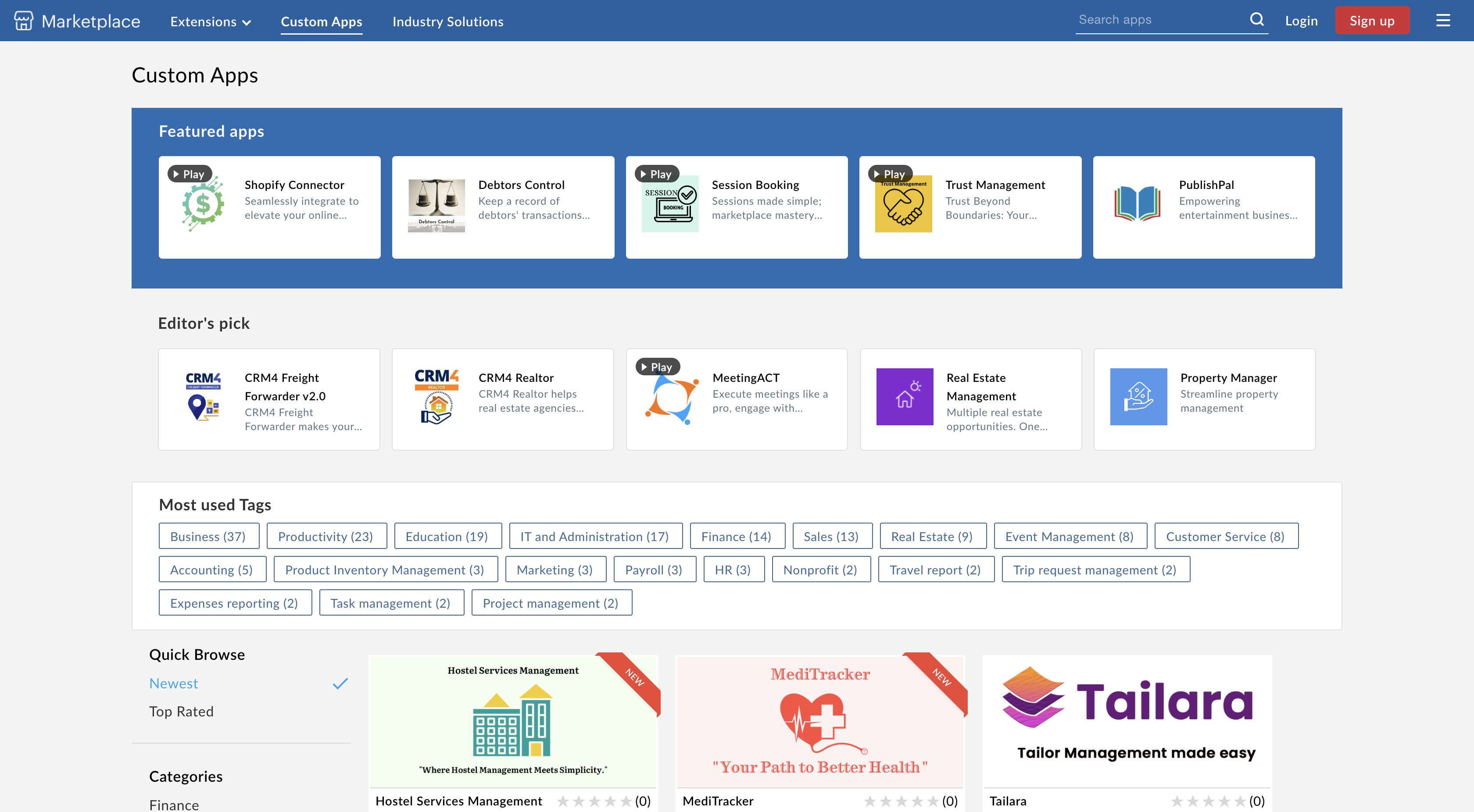Expand the Extensions dropdown menu
The image size is (1474, 812).
coord(211,22)
